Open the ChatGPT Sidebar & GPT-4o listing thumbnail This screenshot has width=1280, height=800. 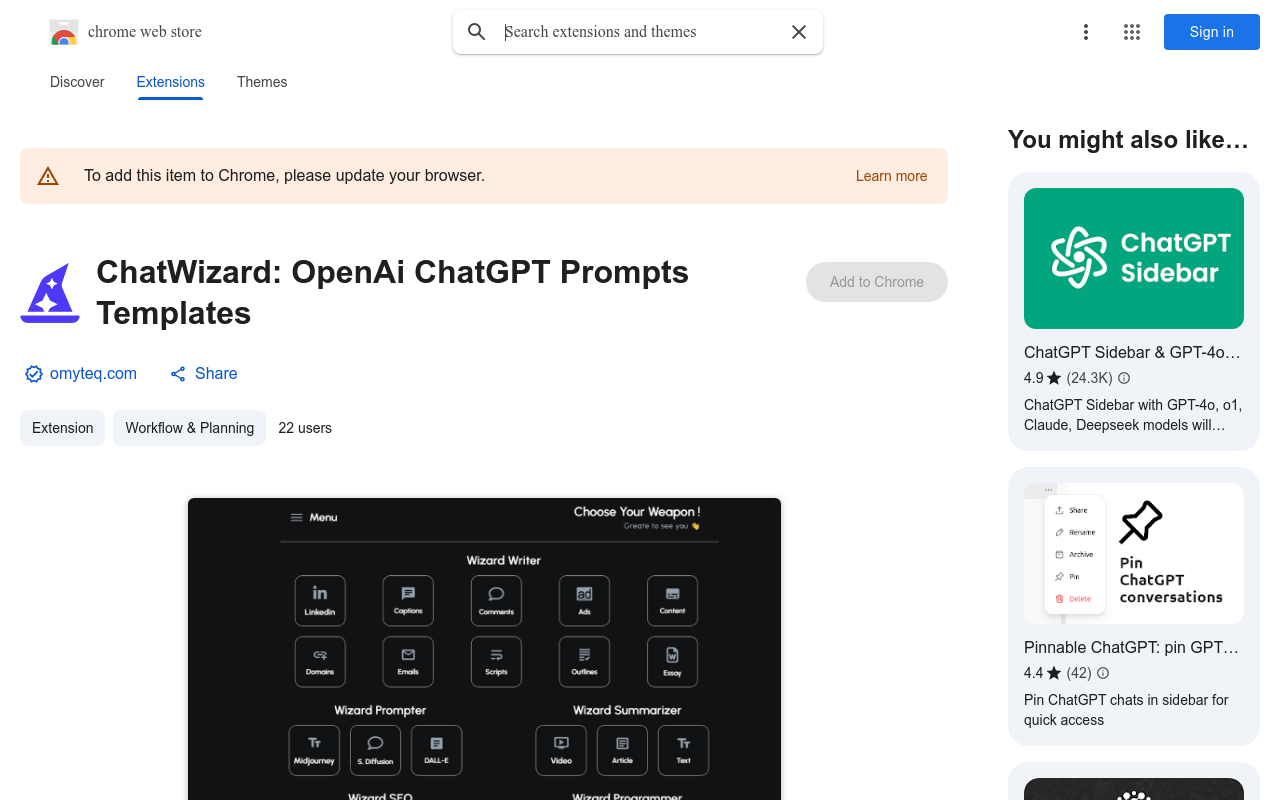coord(1133,258)
